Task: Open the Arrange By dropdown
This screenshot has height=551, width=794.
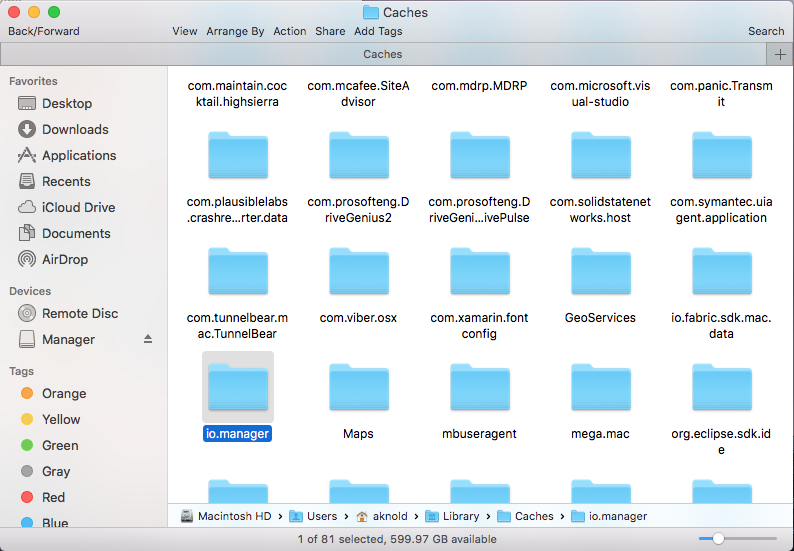Action: tap(235, 31)
